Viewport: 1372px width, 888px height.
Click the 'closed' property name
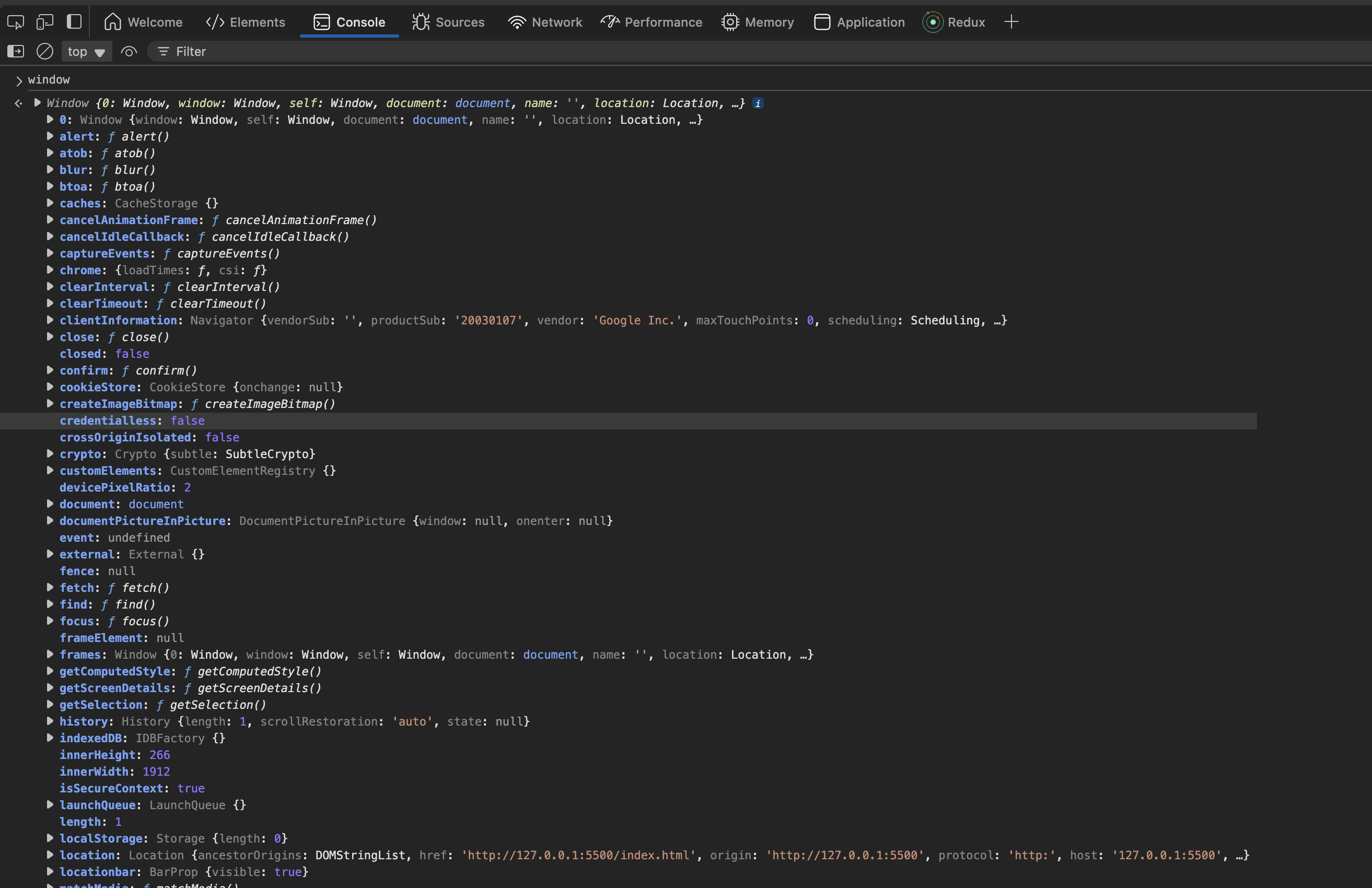coord(80,354)
